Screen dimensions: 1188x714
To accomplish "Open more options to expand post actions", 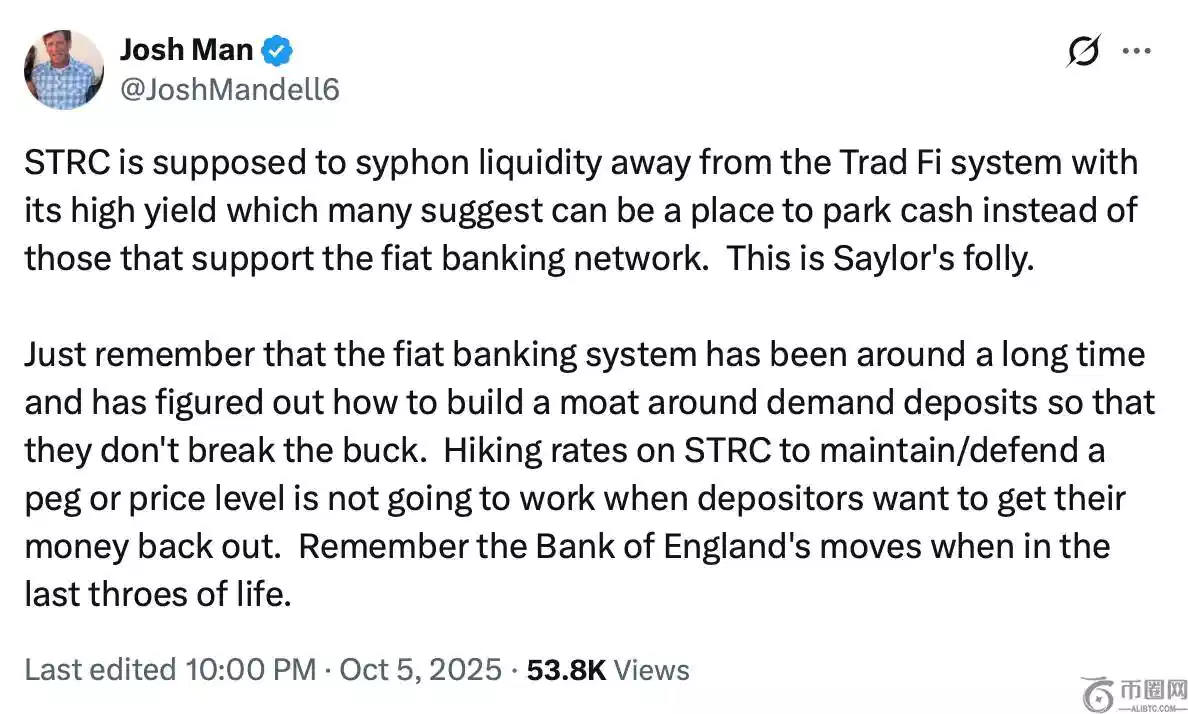I will click(1138, 50).
